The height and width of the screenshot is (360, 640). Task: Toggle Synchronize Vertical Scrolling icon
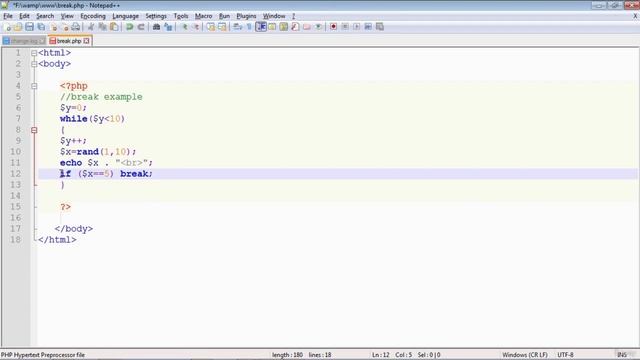(x=211, y=27)
